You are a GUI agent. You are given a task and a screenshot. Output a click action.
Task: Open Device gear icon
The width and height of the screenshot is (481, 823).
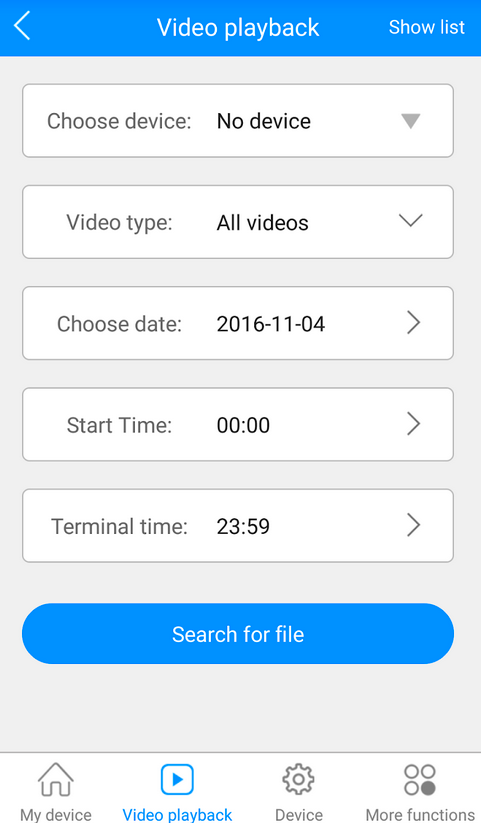pos(298,779)
